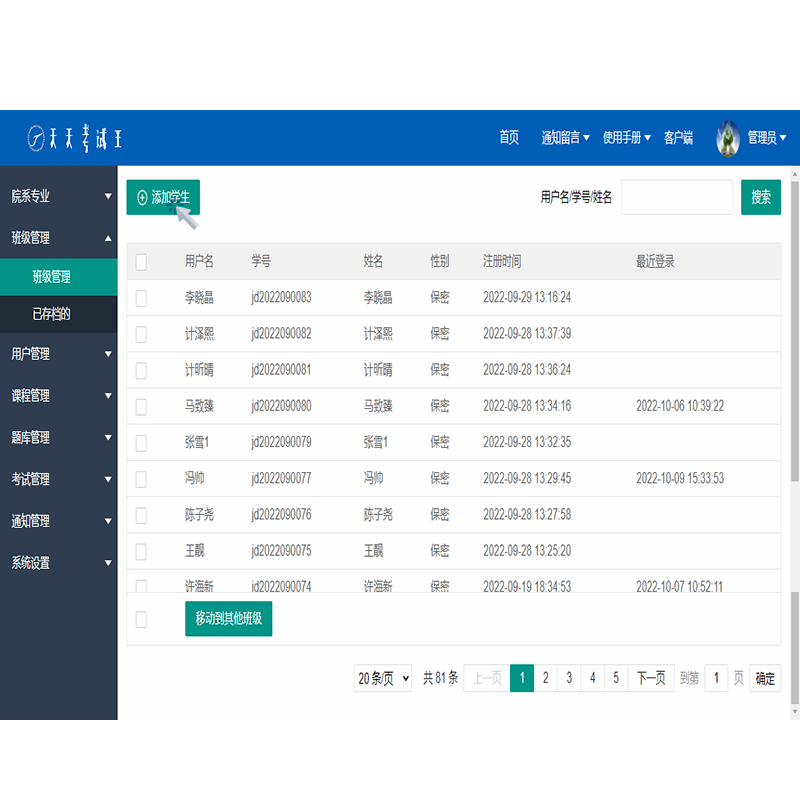This screenshot has height=800, width=800.
Task: Focus the 用户名/学号/姓名 search field
Action: pyautogui.click(x=677, y=197)
